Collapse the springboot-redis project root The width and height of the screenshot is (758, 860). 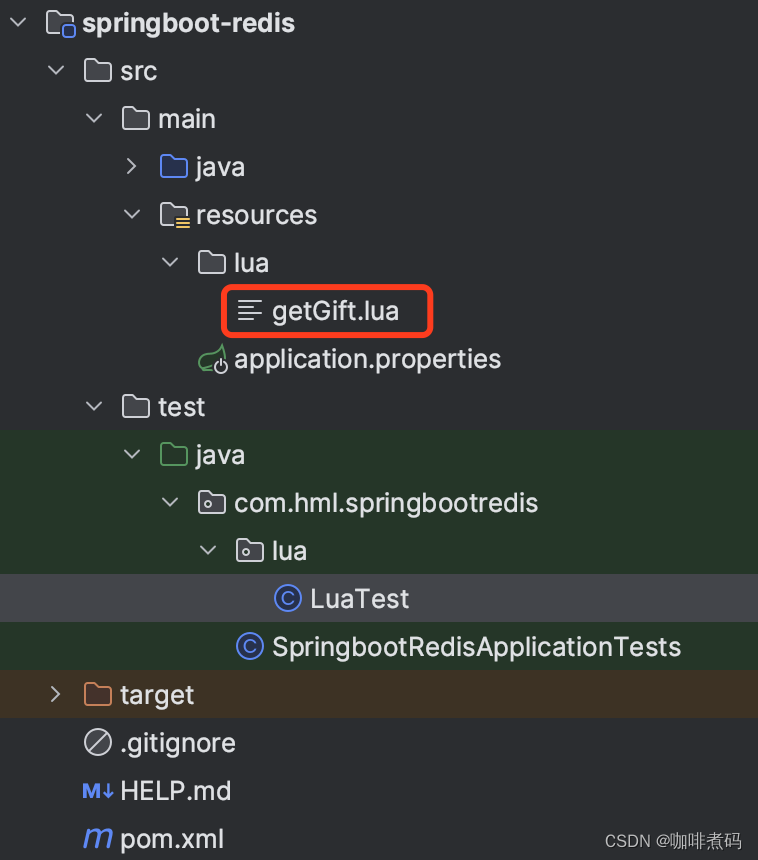(x=17, y=23)
